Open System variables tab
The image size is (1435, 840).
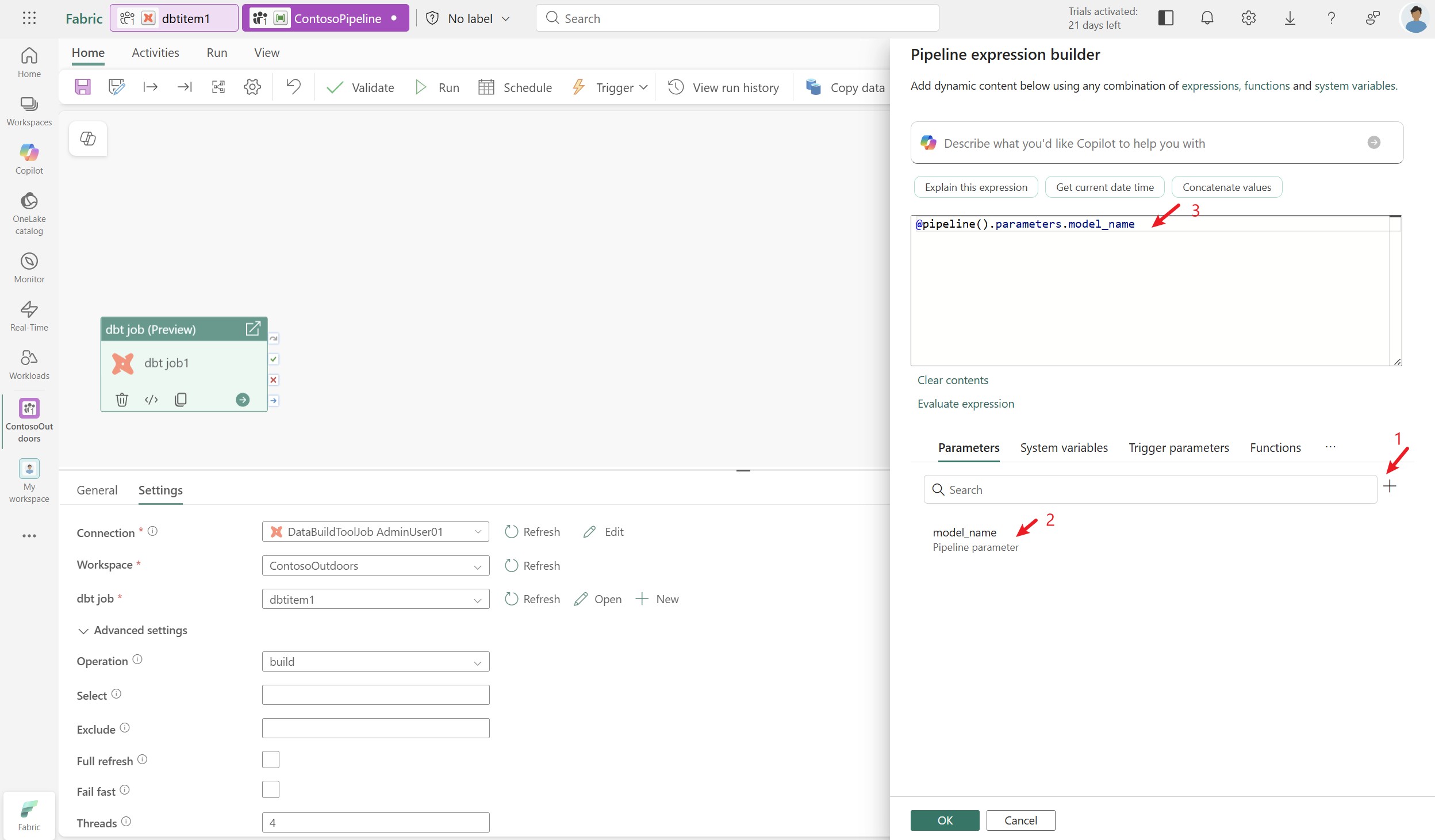point(1064,448)
